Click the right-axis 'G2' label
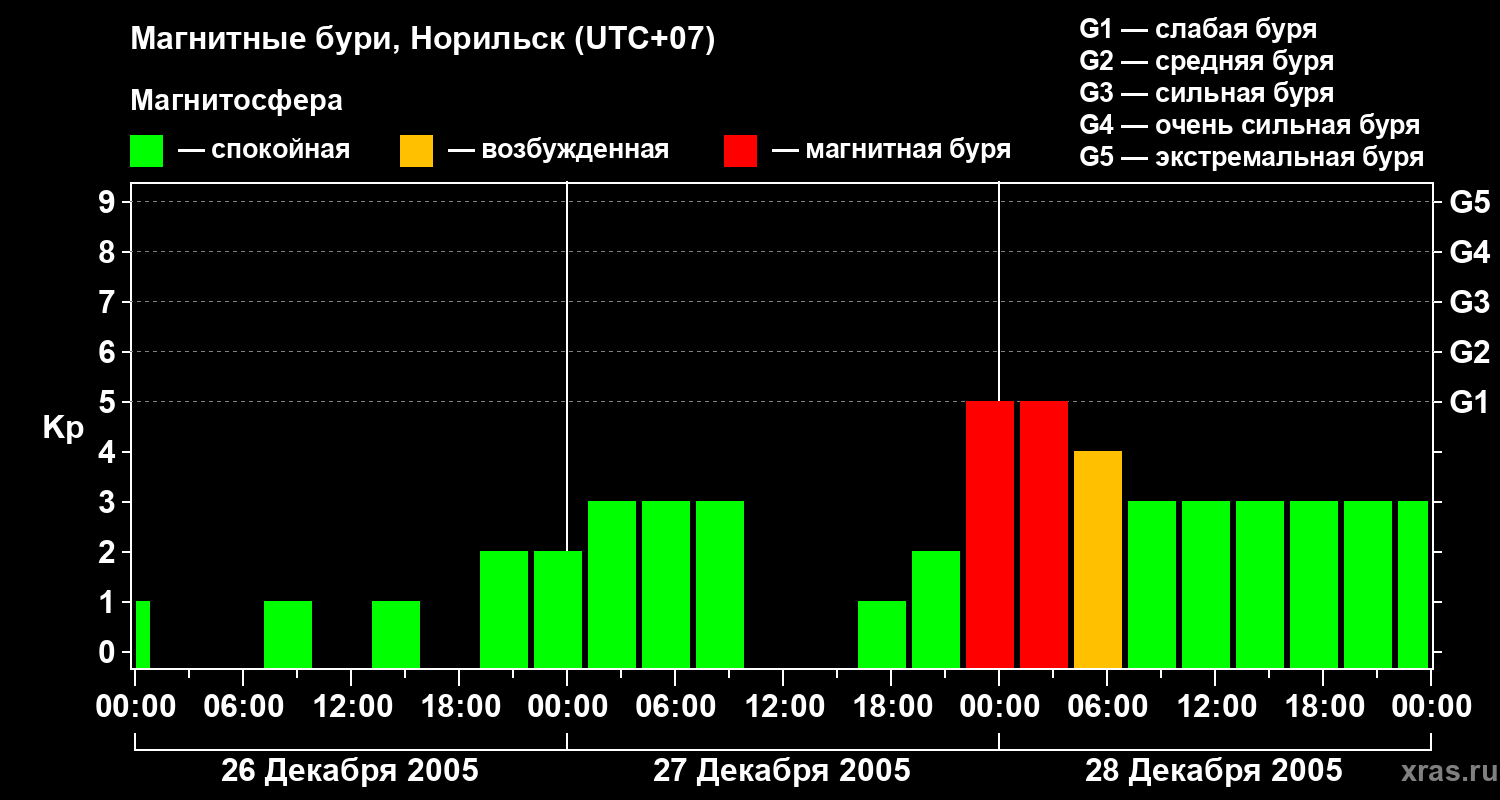Image resolution: width=1500 pixels, height=800 pixels. (x=1470, y=352)
